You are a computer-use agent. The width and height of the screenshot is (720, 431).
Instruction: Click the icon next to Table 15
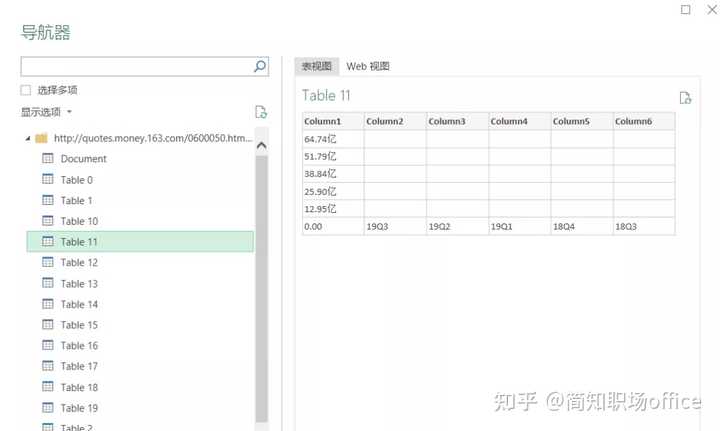tap(48, 325)
